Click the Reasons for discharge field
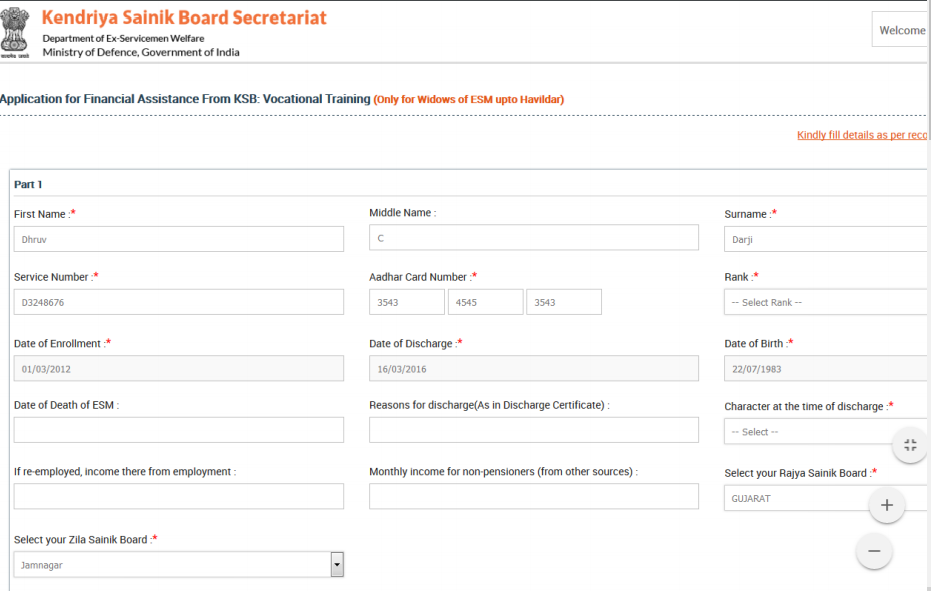 pos(533,430)
